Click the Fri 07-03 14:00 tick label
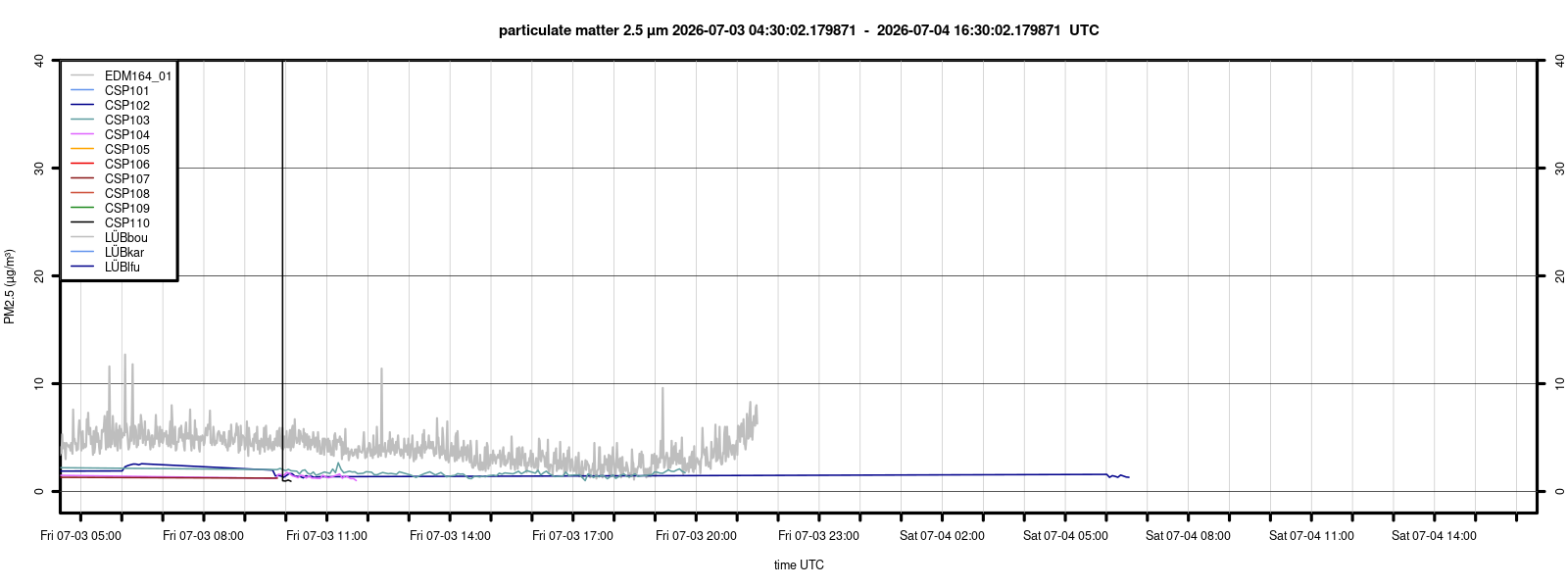 point(451,535)
